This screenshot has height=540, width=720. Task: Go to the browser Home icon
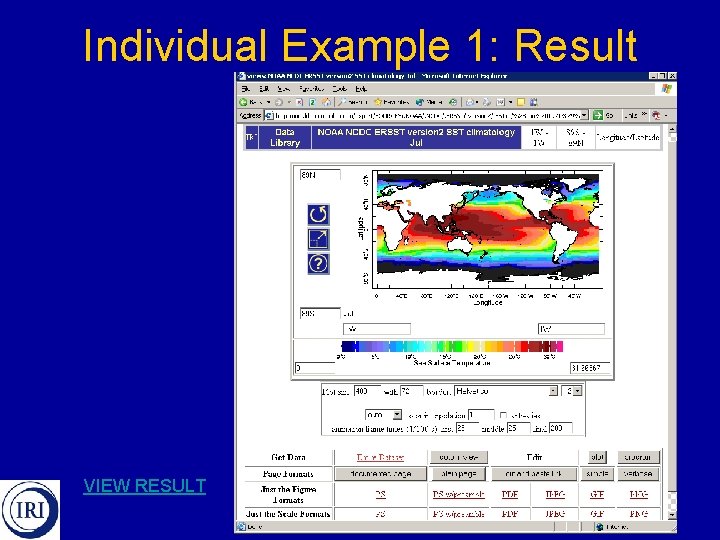pos(326,102)
